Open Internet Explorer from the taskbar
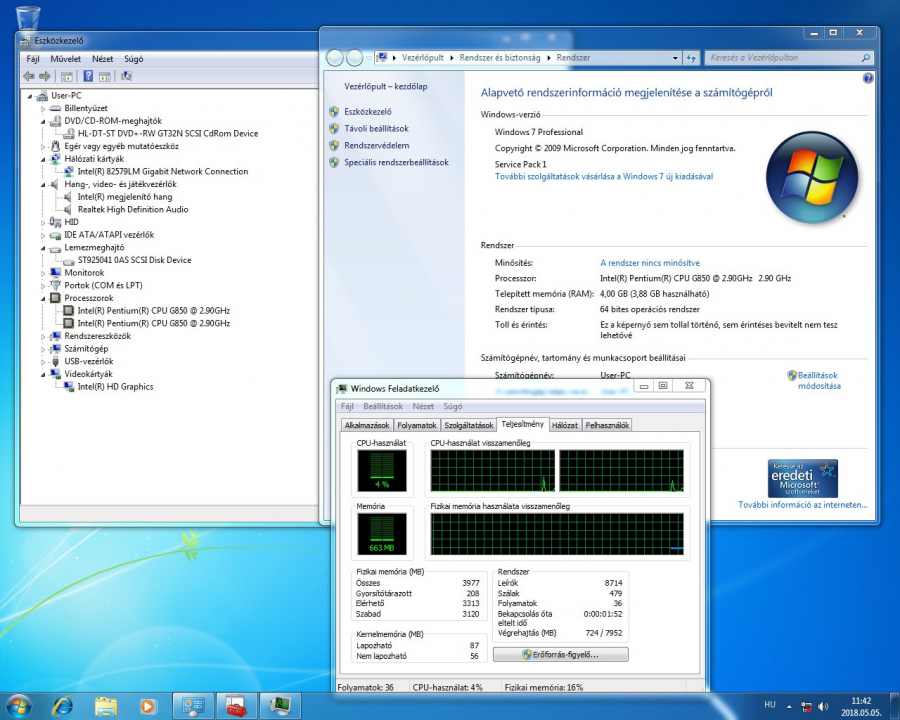The height and width of the screenshot is (720, 900). 63,706
